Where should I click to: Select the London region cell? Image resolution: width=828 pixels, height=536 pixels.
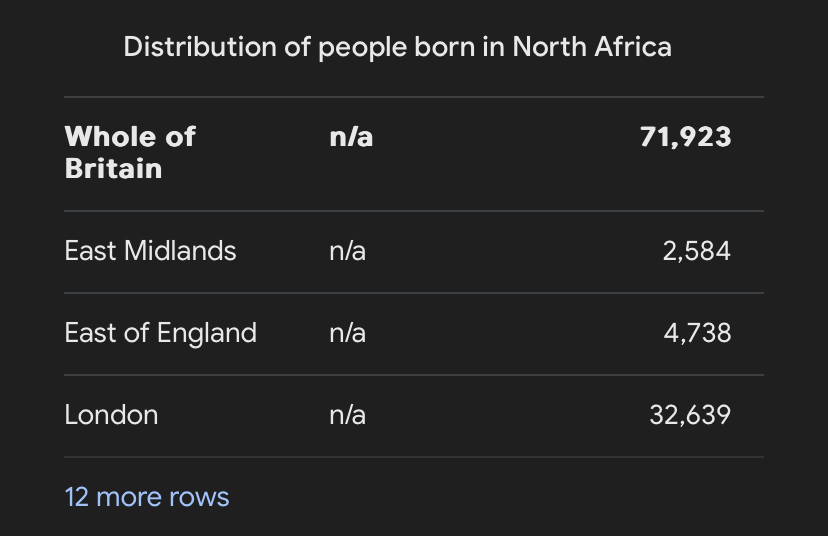point(111,415)
